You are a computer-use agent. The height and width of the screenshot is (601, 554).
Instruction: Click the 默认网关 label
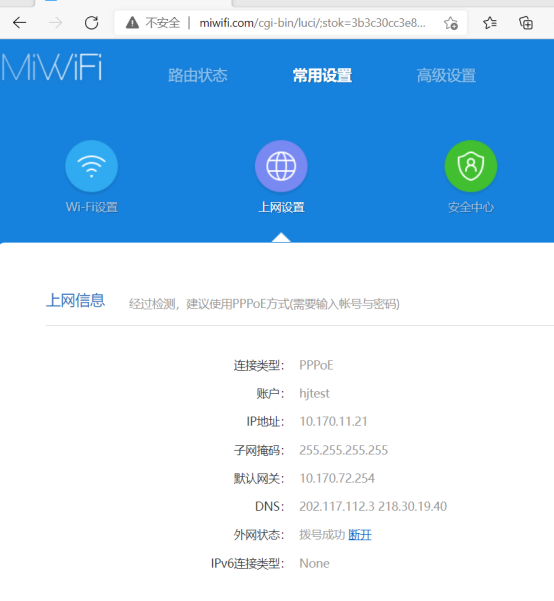coord(259,478)
